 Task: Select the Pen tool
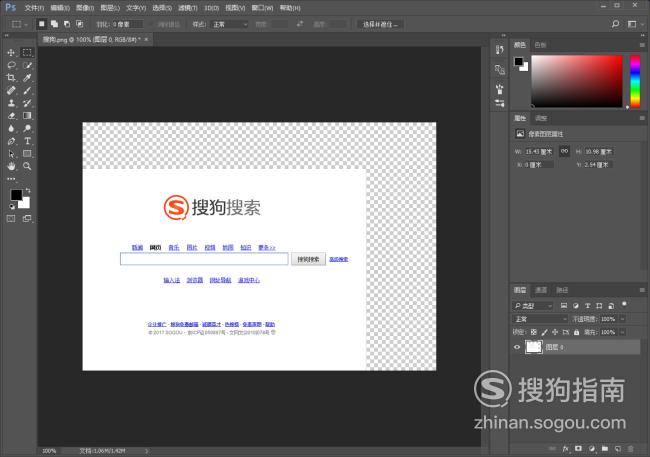click(11, 141)
